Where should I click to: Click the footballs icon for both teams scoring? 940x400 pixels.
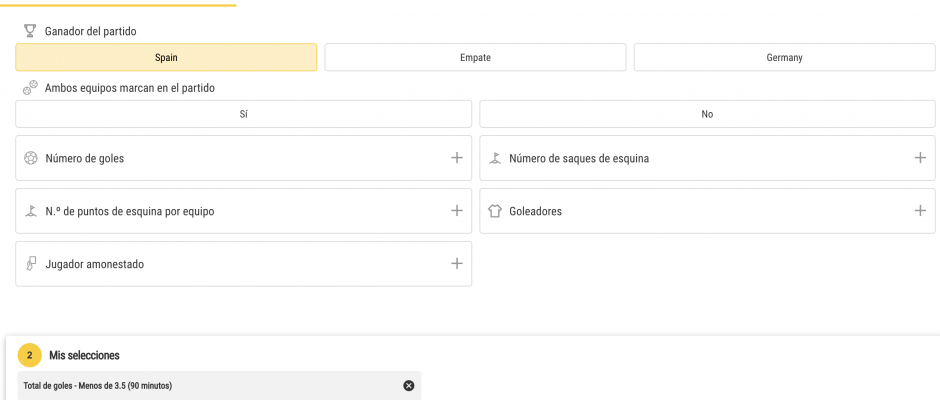pos(29,88)
